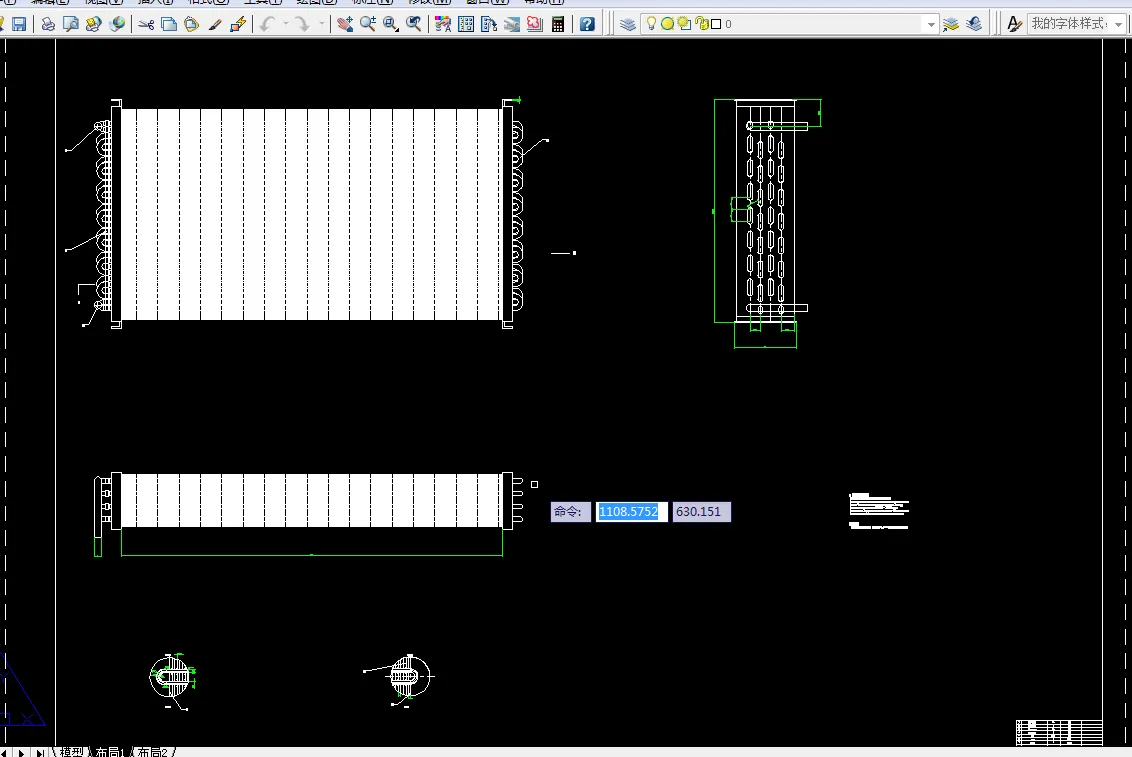
Task: Select the Match Properties brush icon
Action: point(214,24)
